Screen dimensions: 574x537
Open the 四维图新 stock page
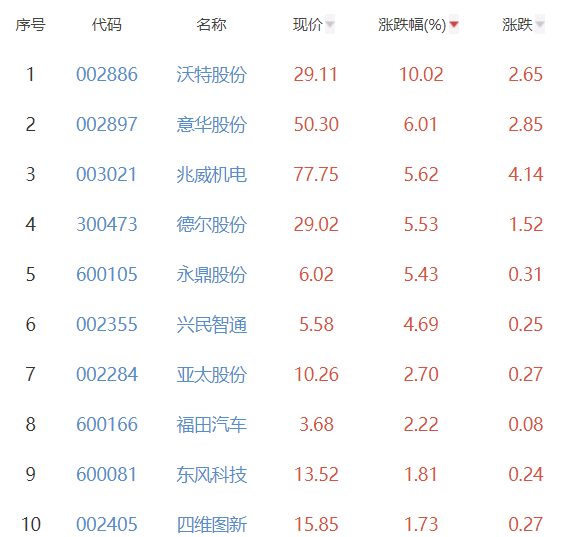212,525
